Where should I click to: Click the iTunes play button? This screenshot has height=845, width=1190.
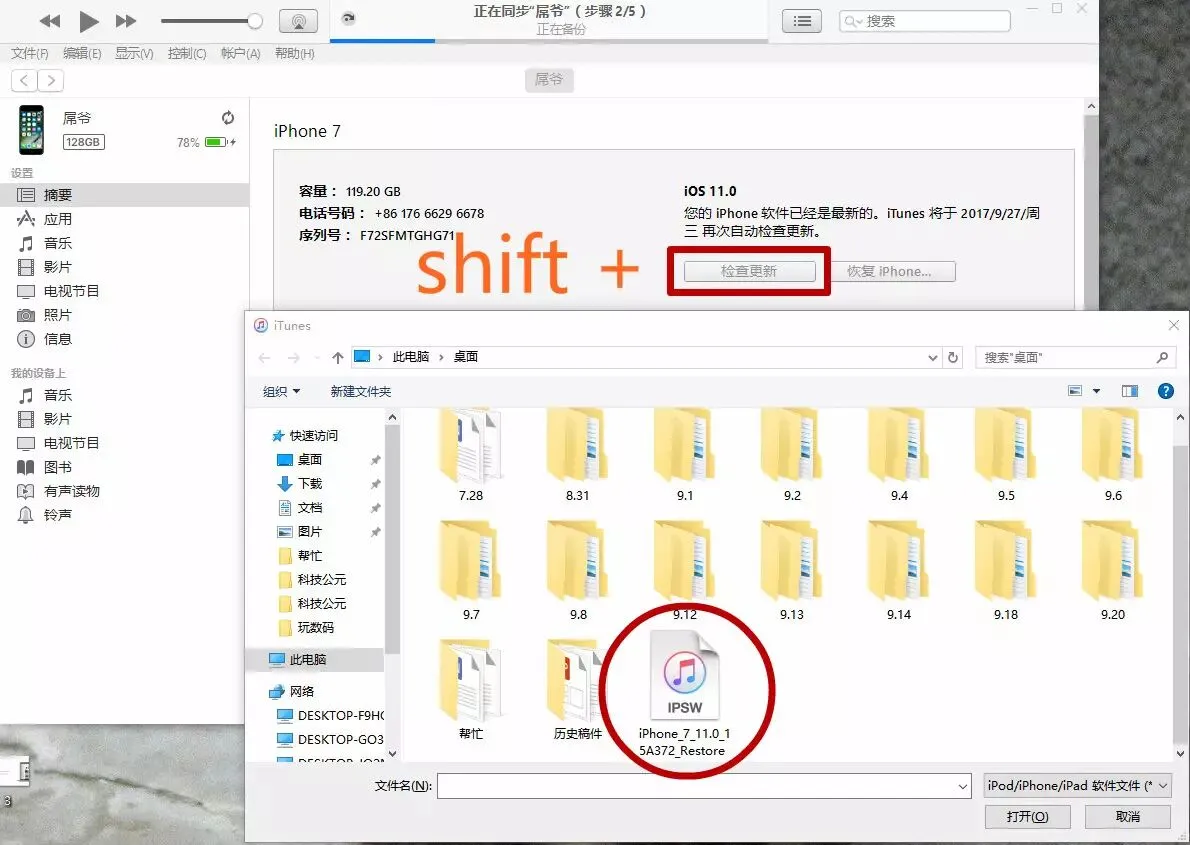pos(89,21)
